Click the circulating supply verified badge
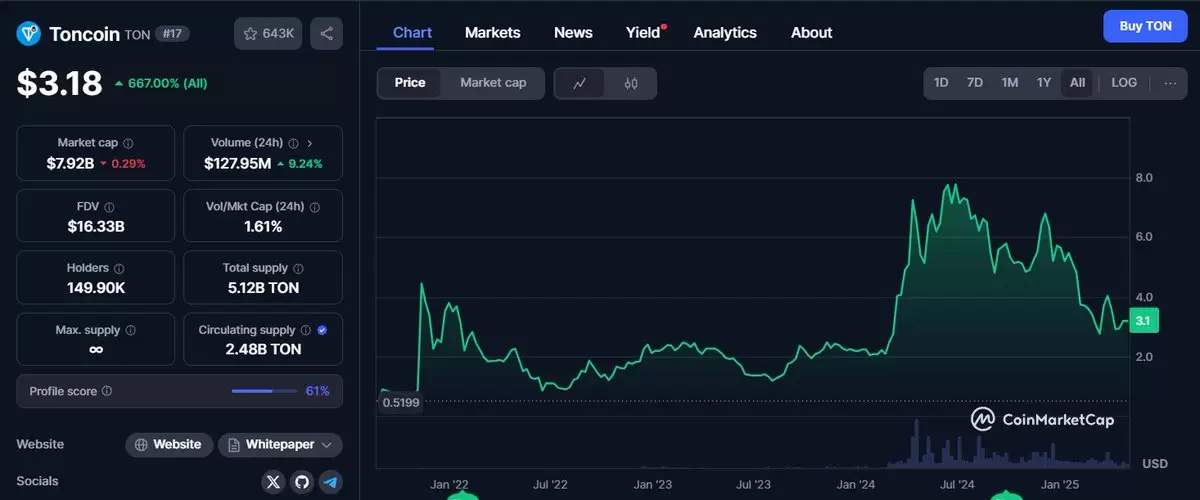Viewport: 1200px width, 500px height. coord(322,330)
